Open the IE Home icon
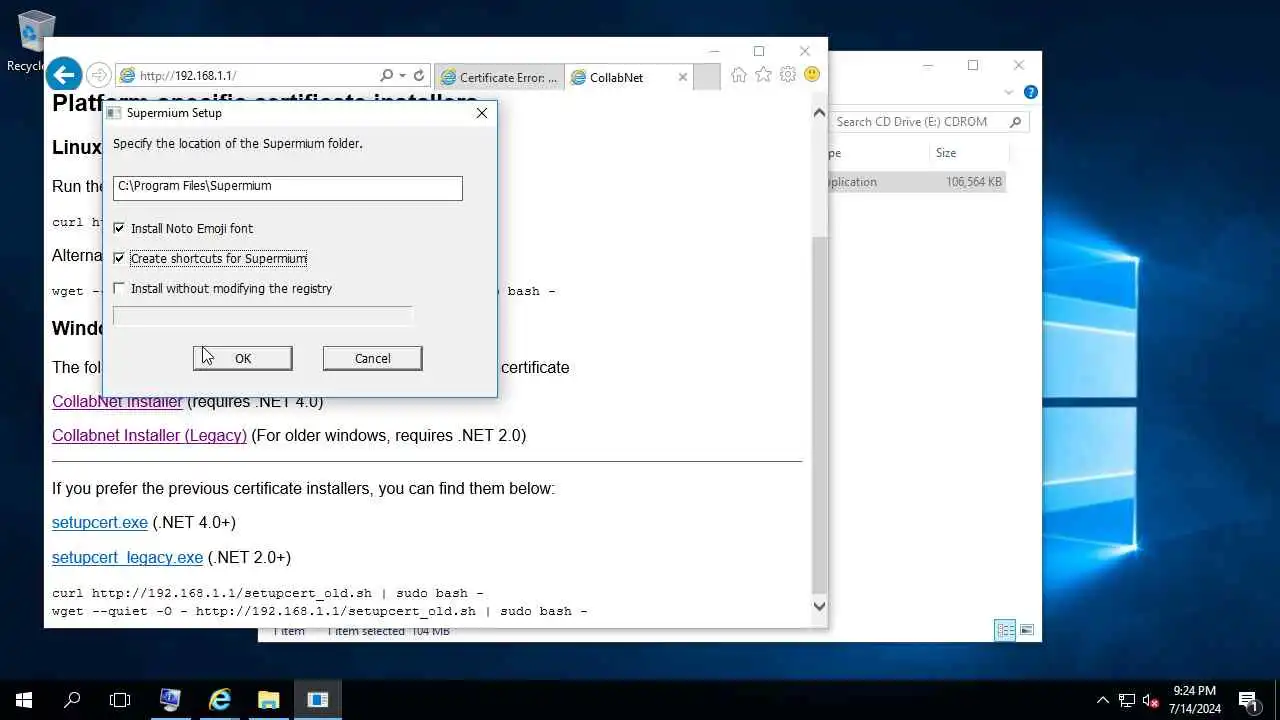Viewport: 1280px width, 720px height. 739,75
